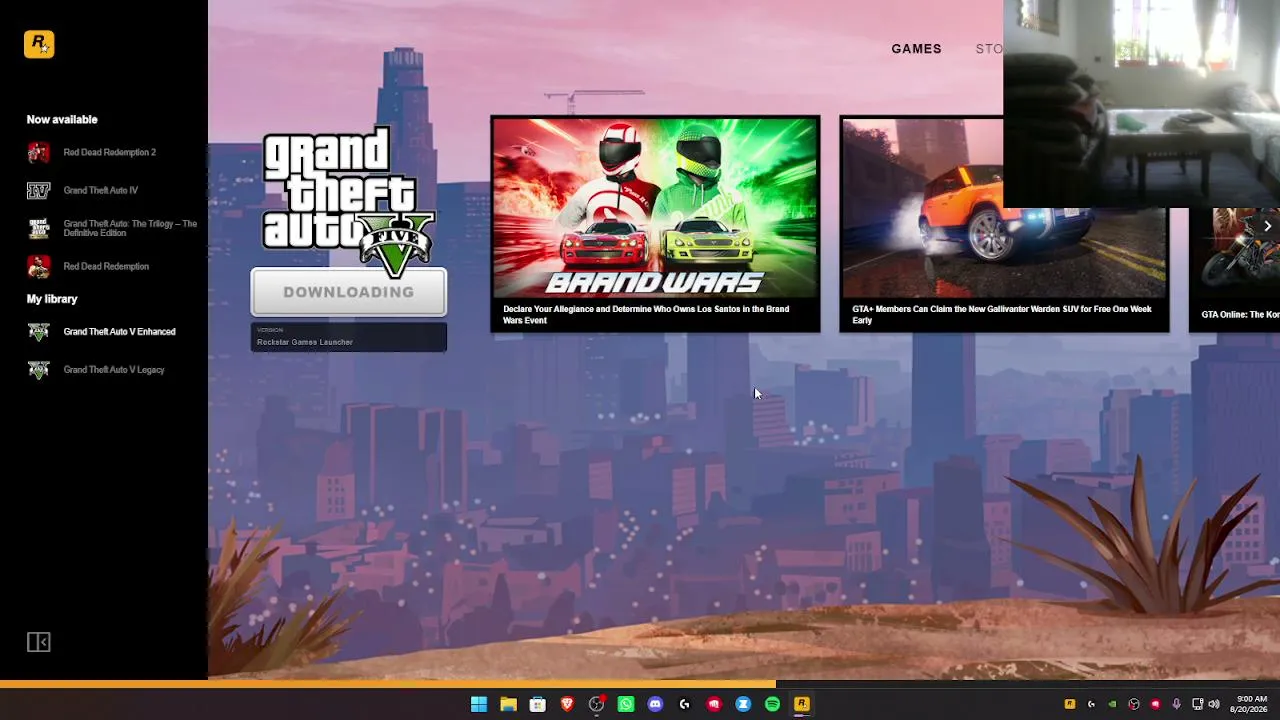Click the Rockstar icon in the system tray
Image resolution: width=1280 pixels, height=720 pixels.
1070,704
